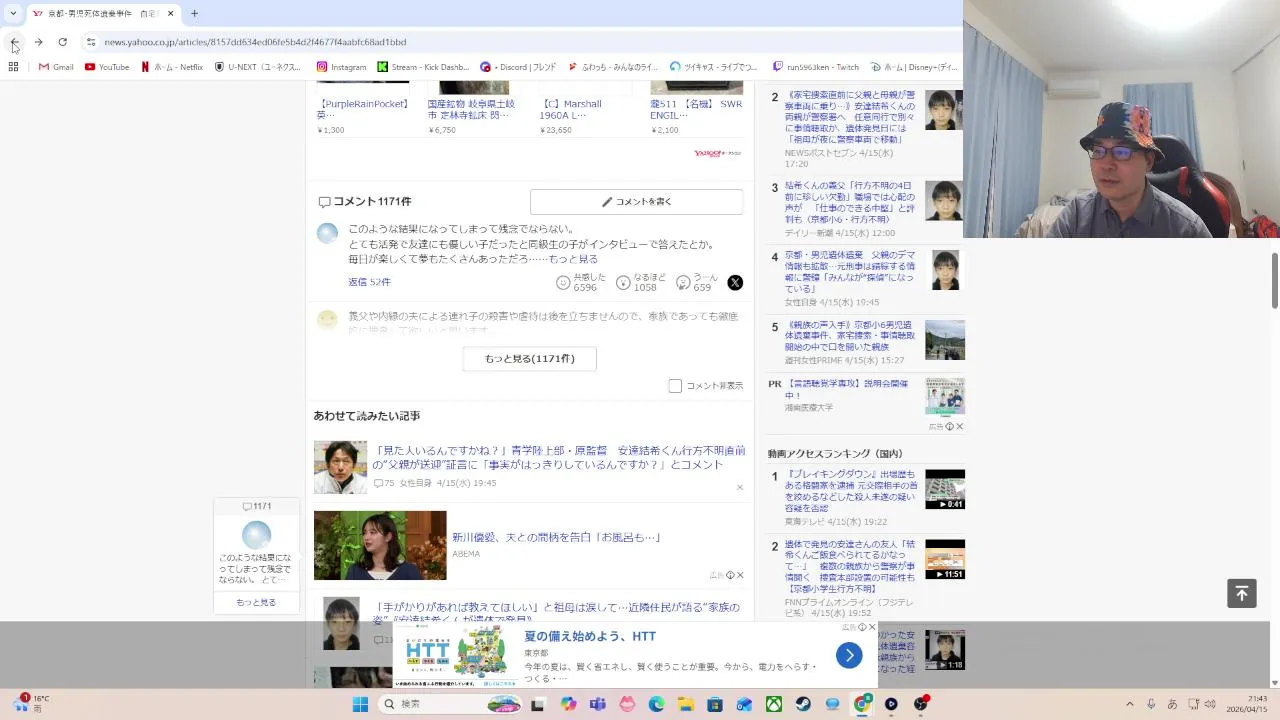Click the first commenter's avatar
Viewport: 1280px width, 720px height.
pyautogui.click(x=327, y=233)
